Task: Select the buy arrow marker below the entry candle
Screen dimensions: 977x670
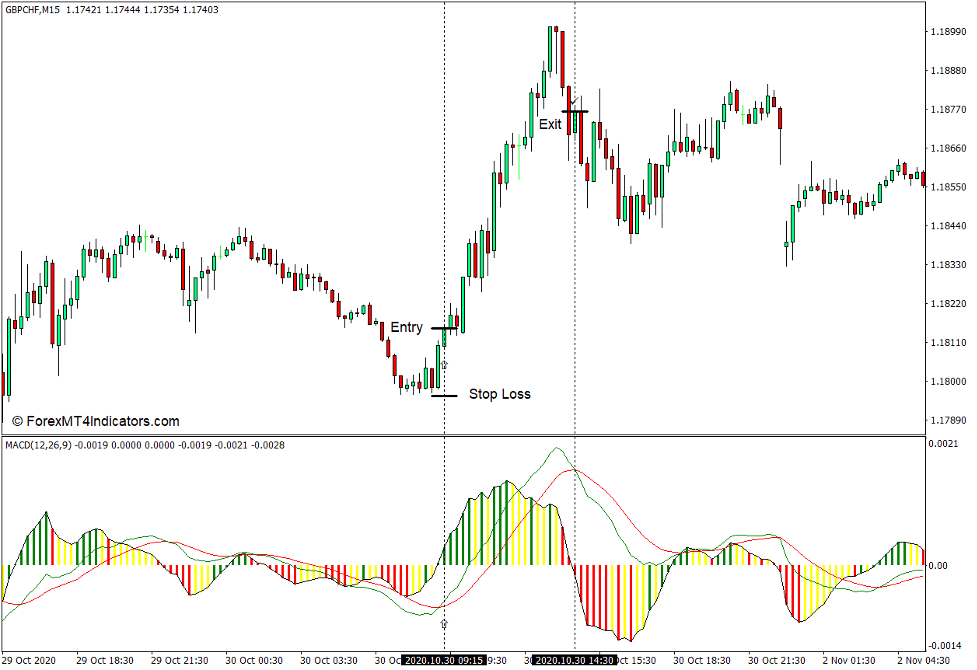Action: pyautogui.click(x=443, y=364)
